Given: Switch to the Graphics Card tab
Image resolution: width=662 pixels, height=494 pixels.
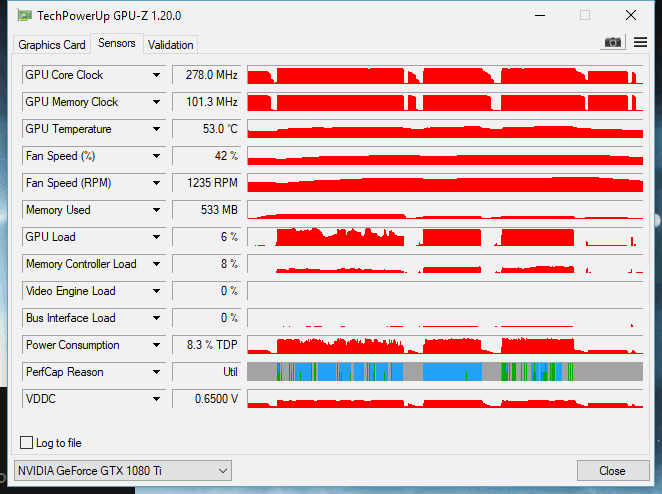Looking at the screenshot, I should [x=52, y=45].
